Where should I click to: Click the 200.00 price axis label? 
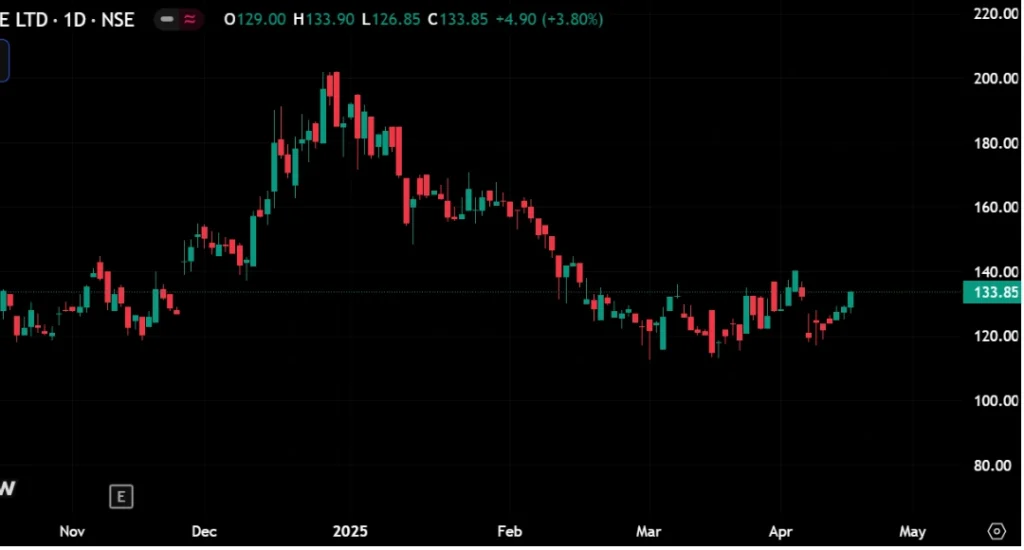point(996,78)
